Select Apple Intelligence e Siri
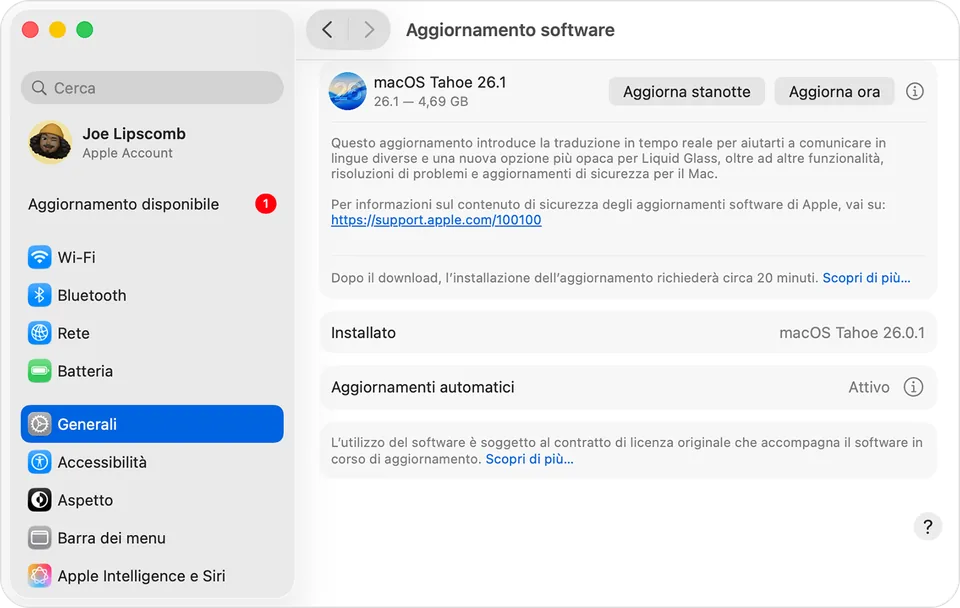960x608 pixels. pos(152,576)
